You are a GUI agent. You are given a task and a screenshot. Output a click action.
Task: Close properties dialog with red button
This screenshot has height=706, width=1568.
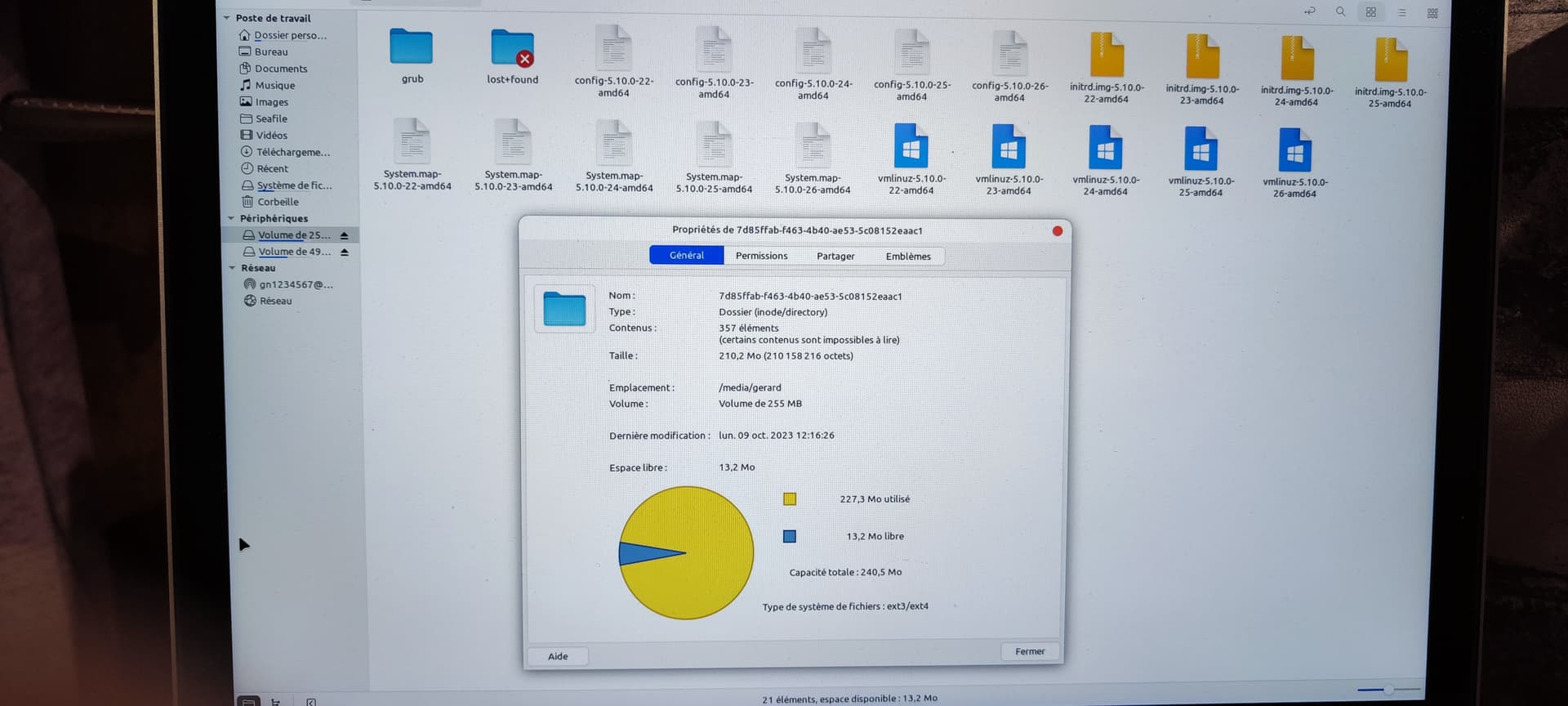[x=1058, y=231]
